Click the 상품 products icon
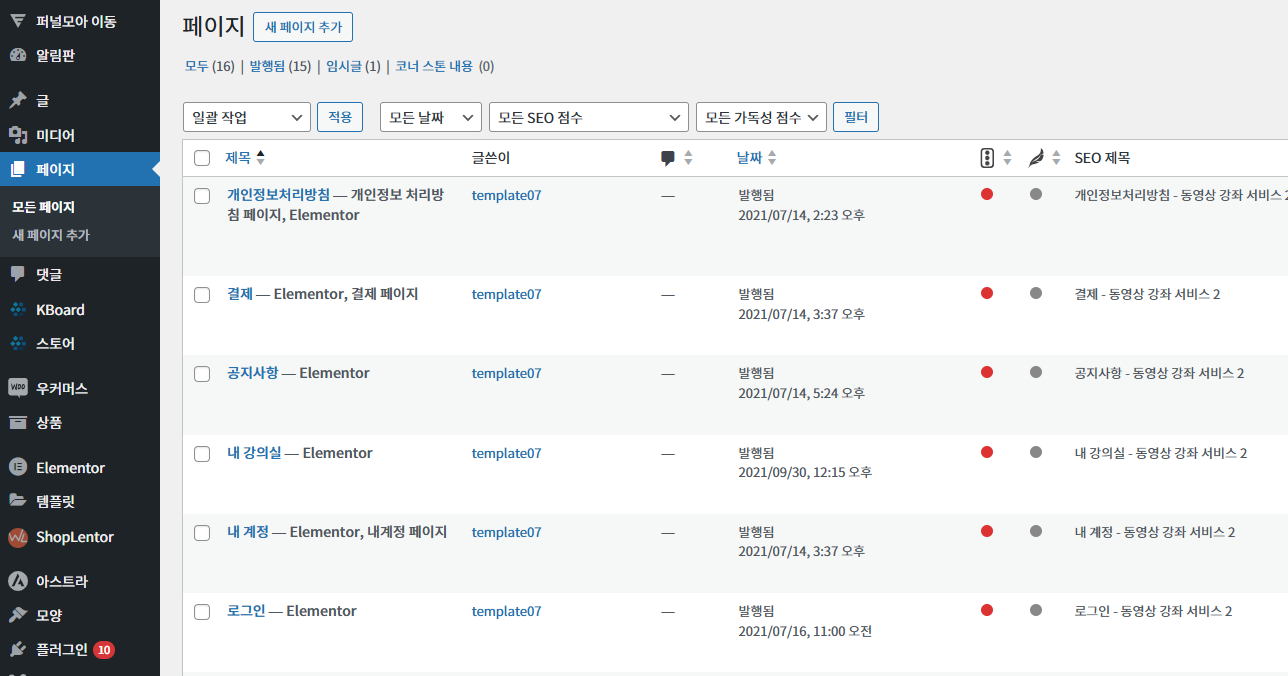The width and height of the screenshot is (1288, 676). click(17, 422)
